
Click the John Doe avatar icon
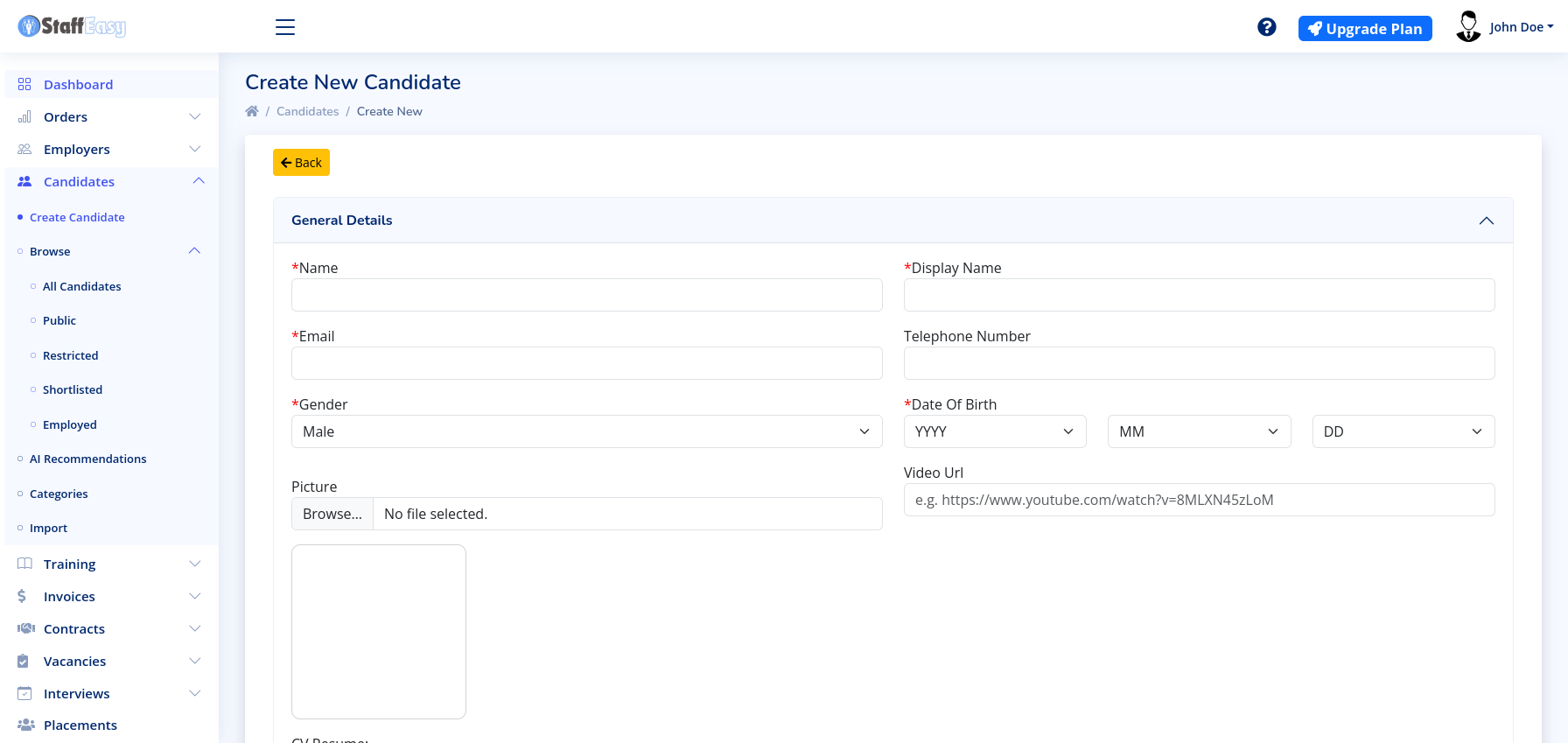[1468, 27]
